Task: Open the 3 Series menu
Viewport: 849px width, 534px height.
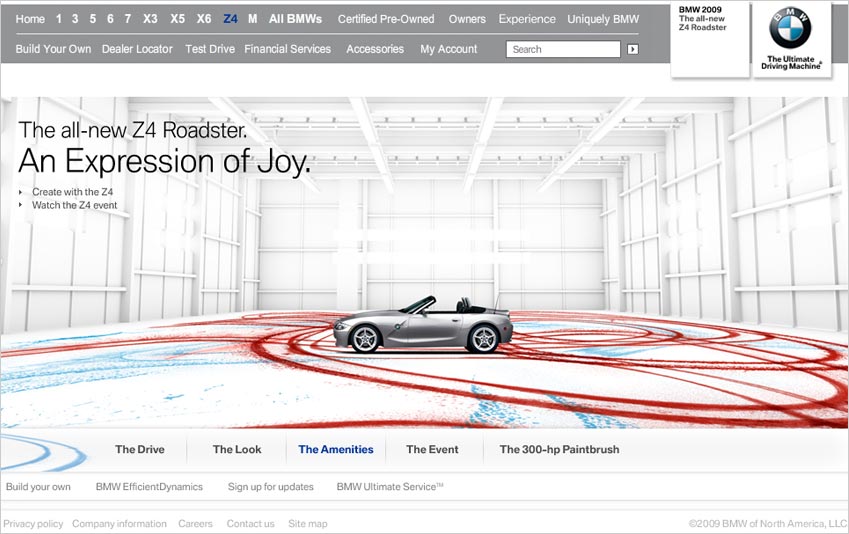Action: [75, 19]
